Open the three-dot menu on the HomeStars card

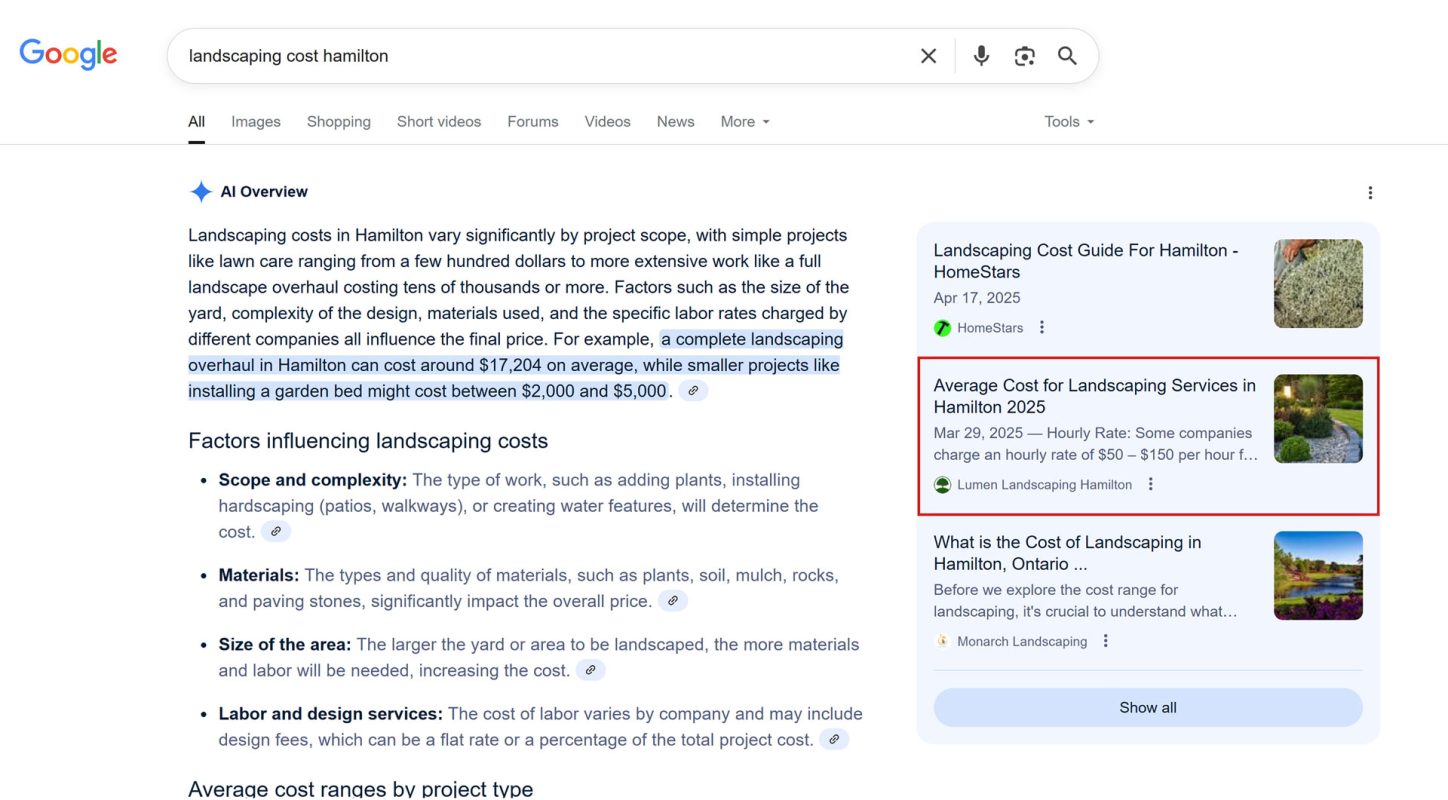coord(1041,327)
